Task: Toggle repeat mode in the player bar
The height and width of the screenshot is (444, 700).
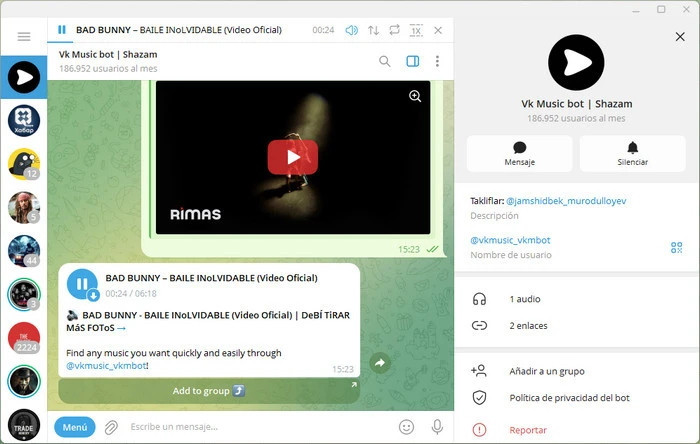Action: point(394,30)
